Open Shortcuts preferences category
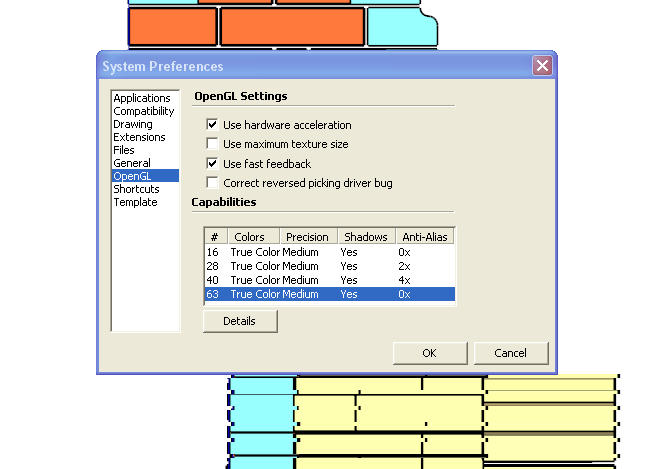This screenshot has height=469, width=669. pos(136,189)
